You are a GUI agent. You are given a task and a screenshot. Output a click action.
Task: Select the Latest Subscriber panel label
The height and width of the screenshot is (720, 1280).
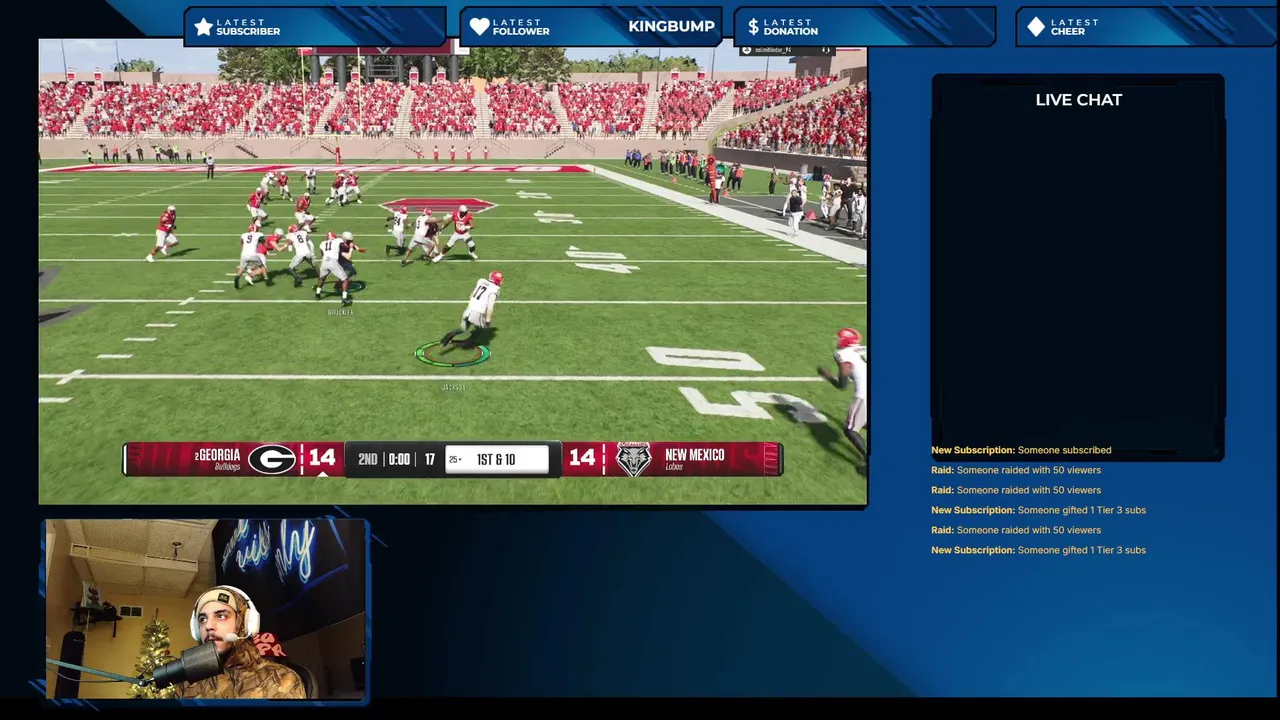tap(248, 27)
